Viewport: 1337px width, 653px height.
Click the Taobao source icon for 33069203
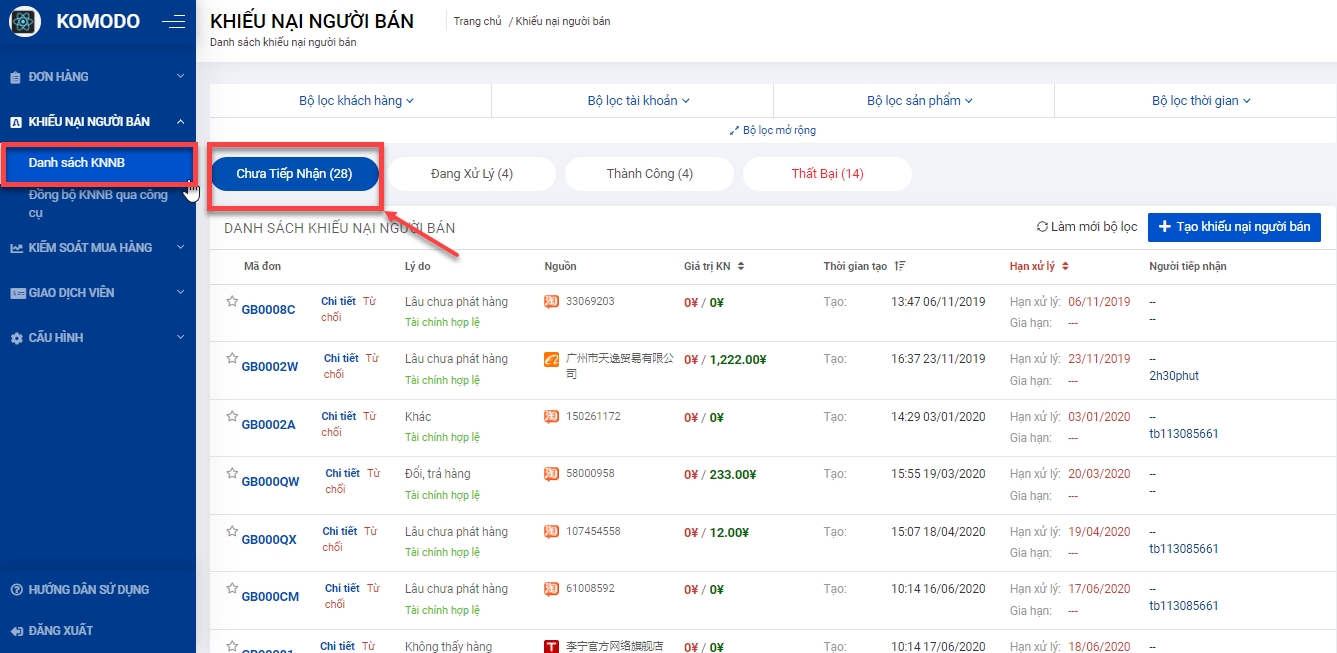pyautogui.click(x=552, y=301)
